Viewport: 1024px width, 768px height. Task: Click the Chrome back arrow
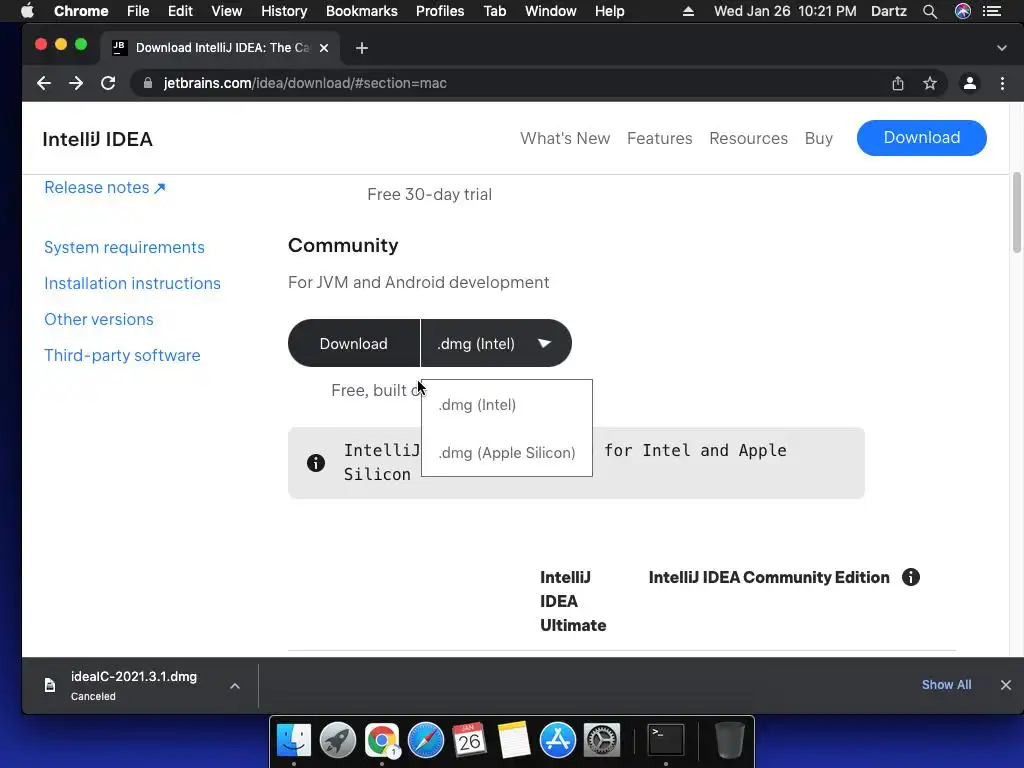44,83
